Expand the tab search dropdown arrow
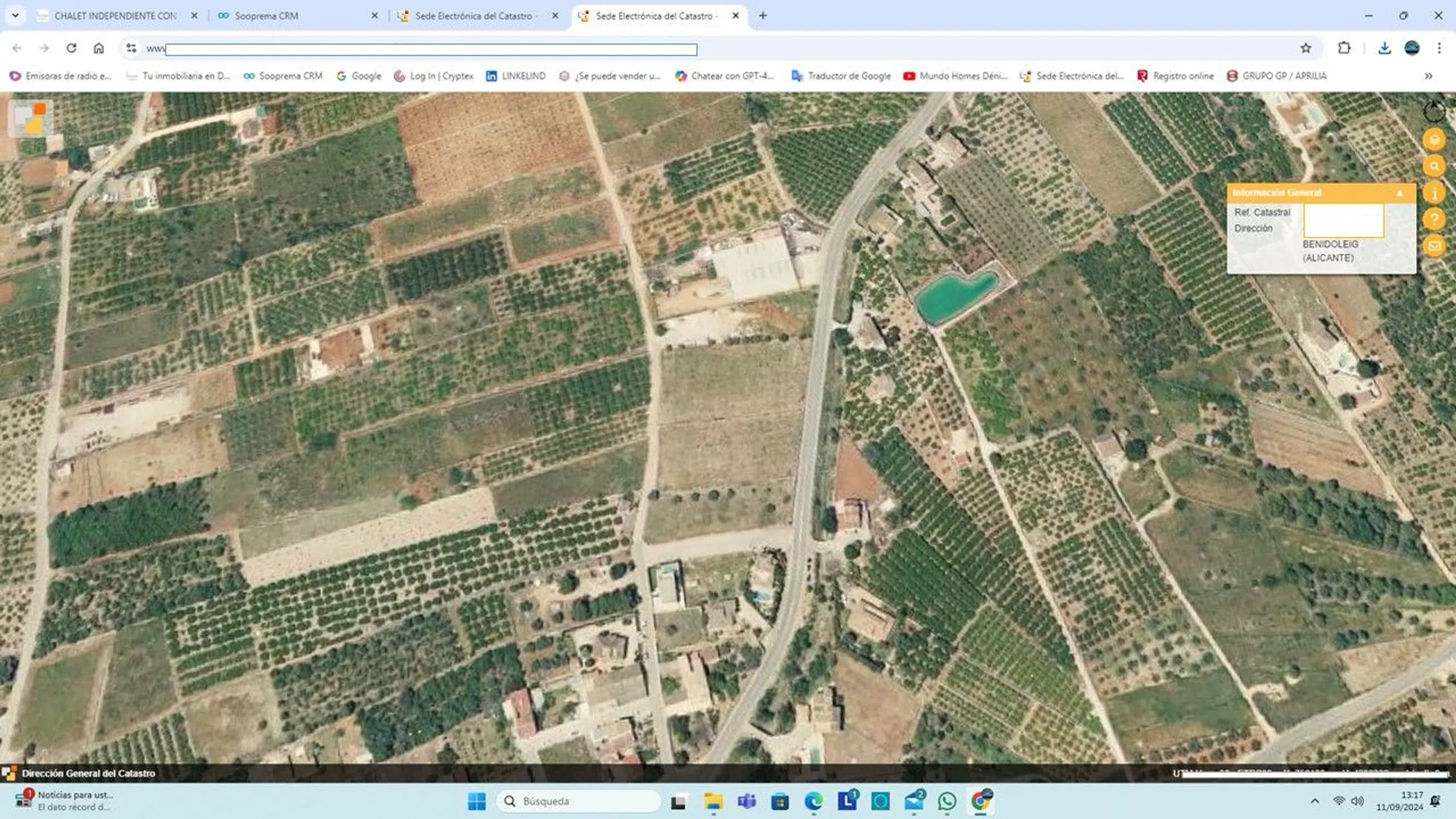The width and height of the screenshot is (1456, 819). click(15, 16)
